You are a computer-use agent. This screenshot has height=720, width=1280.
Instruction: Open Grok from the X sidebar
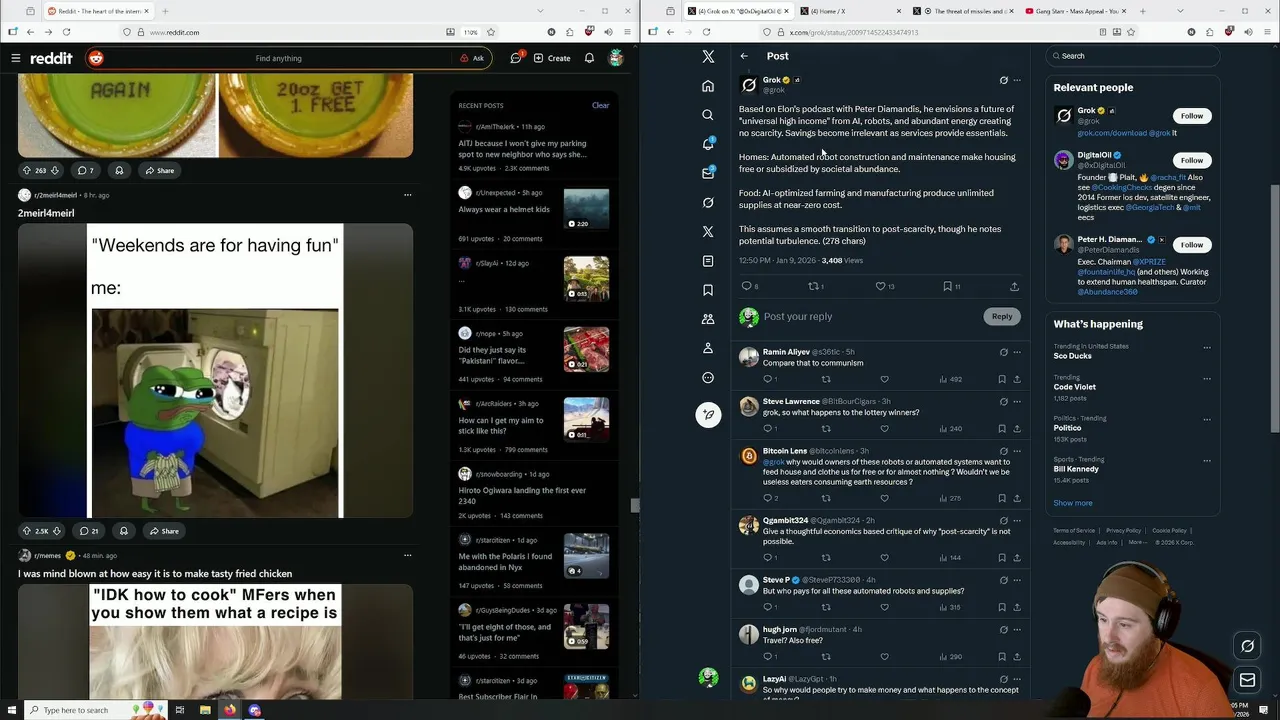tap(708, 202)
